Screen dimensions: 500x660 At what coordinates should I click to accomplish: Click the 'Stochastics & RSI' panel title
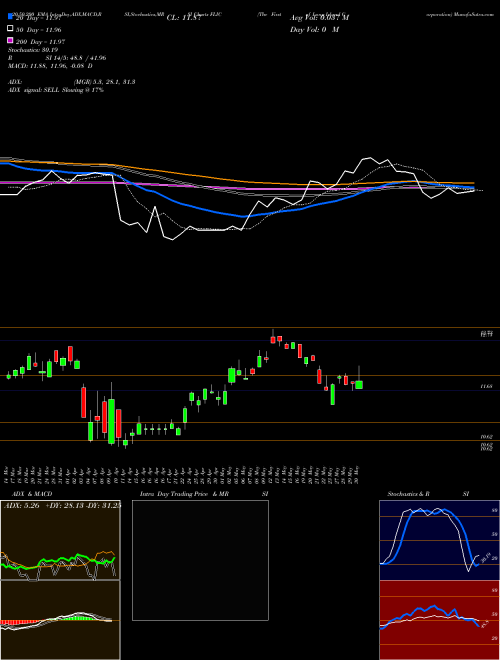coord(428,494)
